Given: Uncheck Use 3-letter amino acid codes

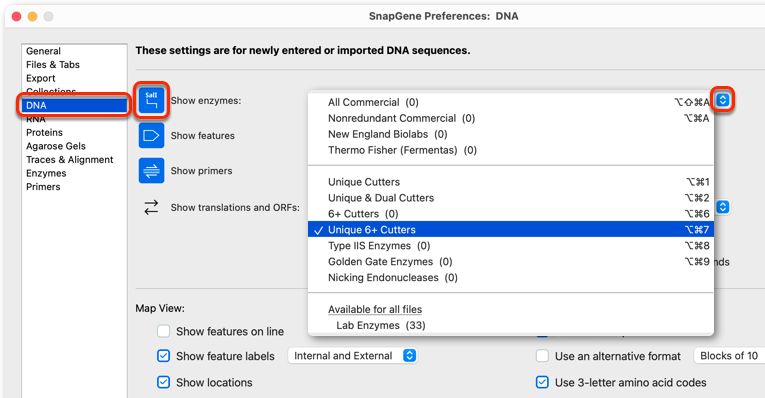Looking at the screenshot, I should (x=542, y=382).
